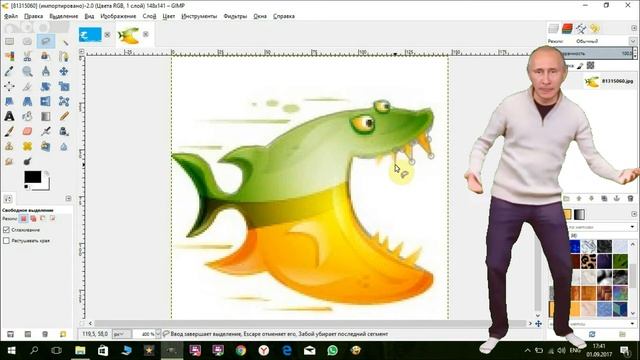Switch to the Channels dock tab

click(567, 28)
